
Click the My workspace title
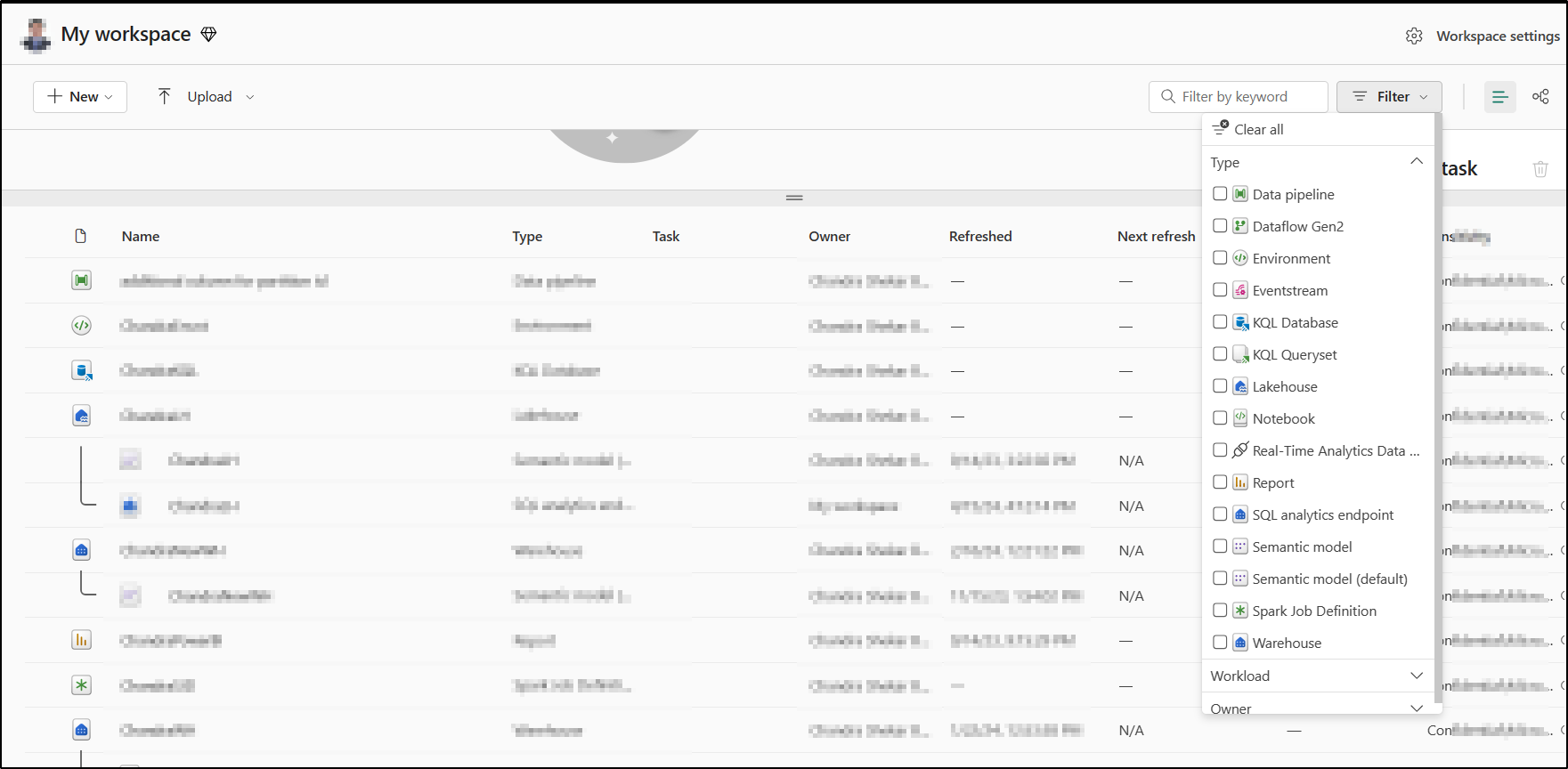(x=126, y=34)
